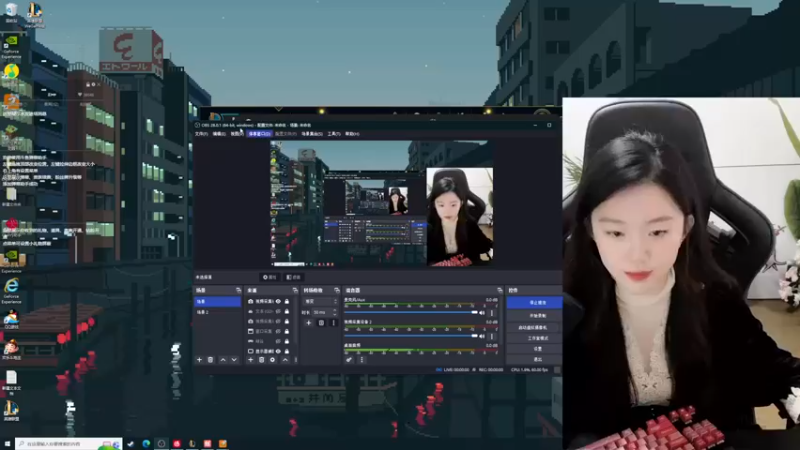Viewport: 800px width, 450px height.
Task: Open the 场景集合(S) menu
Action: click(x=312, y=134)
